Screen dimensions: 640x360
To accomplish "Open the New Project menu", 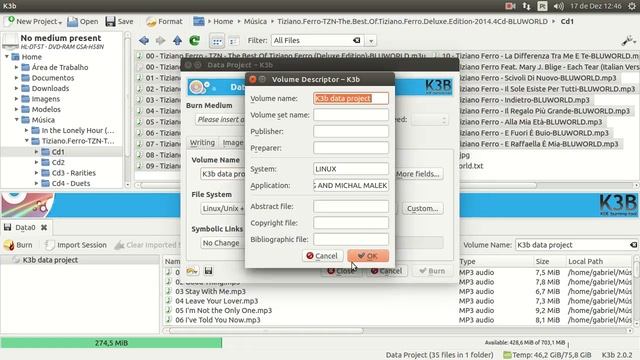I will [x=33, y=21].
